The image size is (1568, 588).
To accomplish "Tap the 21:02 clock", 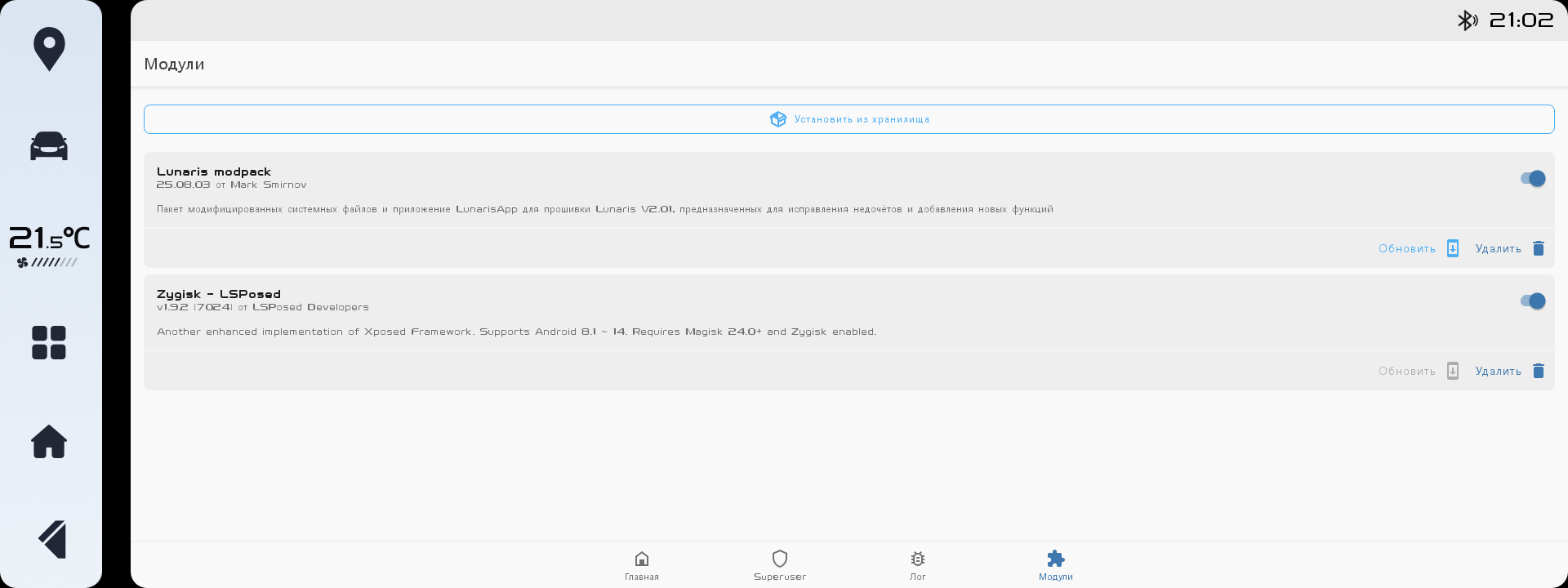I will pos(1521,20).
